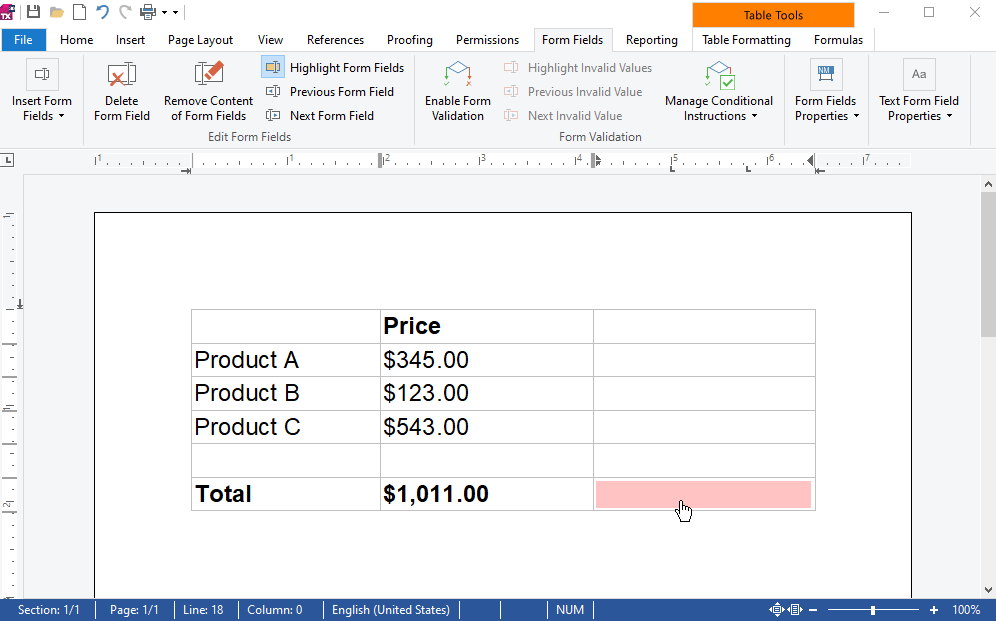
Task: Click the Save icon in quick access toolbar
Action: pyautogui.click(x=33, y=12)
